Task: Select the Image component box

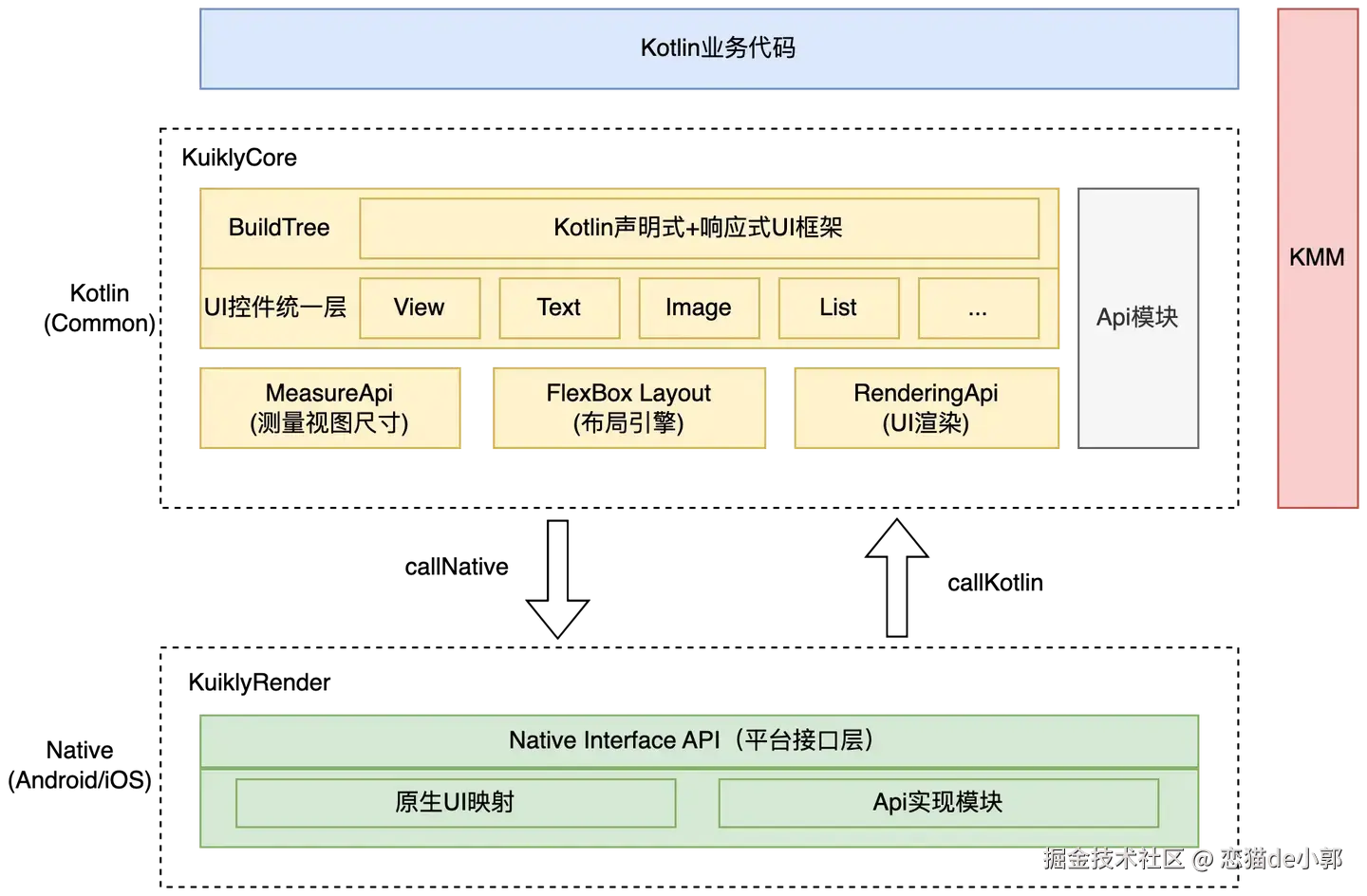Action: [x=699, y=308]
